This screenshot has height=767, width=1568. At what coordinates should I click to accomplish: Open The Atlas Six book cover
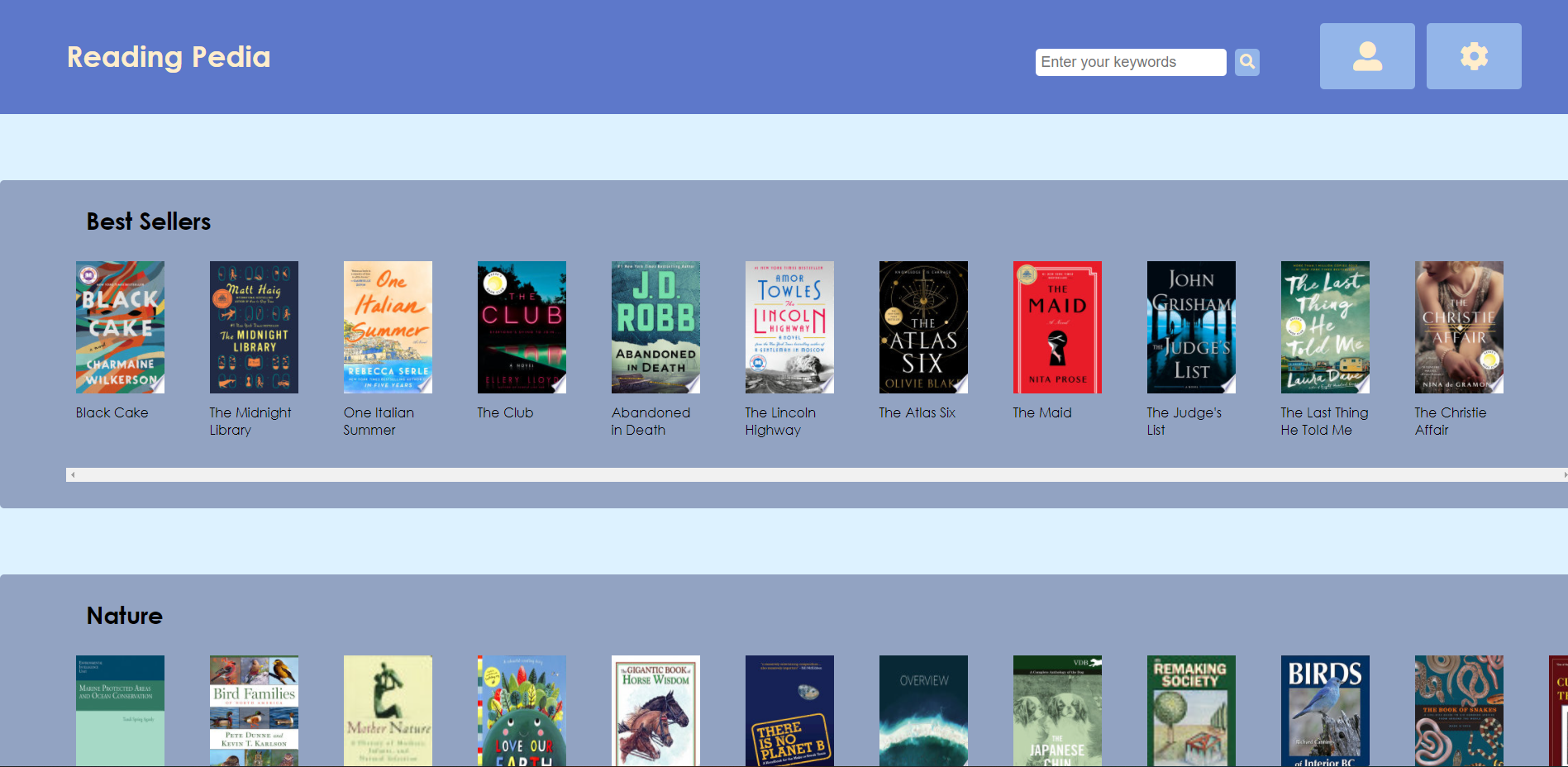(923, 326)
